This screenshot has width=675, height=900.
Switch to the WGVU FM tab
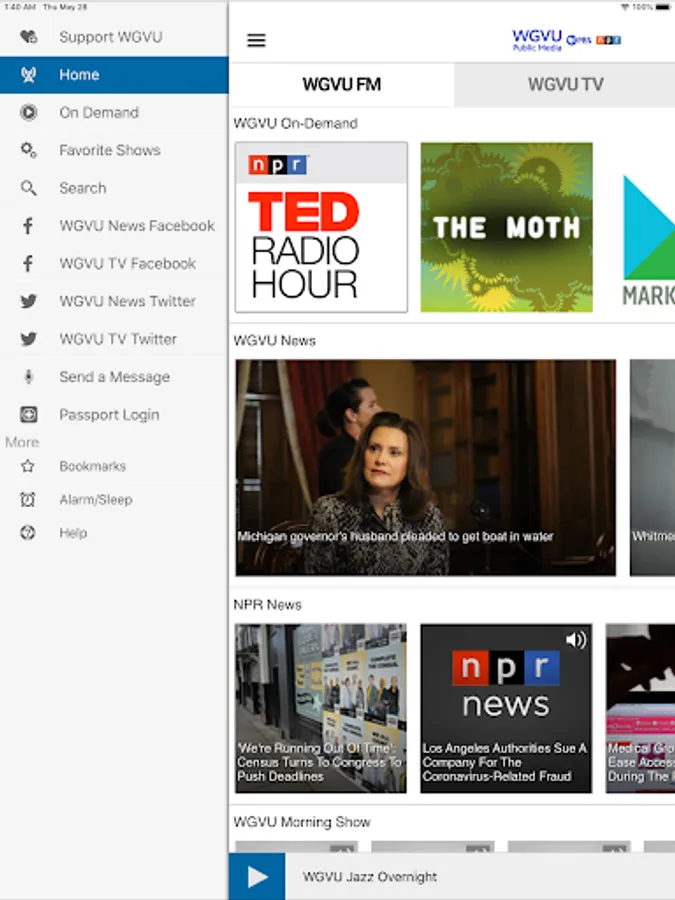point(342,84)
